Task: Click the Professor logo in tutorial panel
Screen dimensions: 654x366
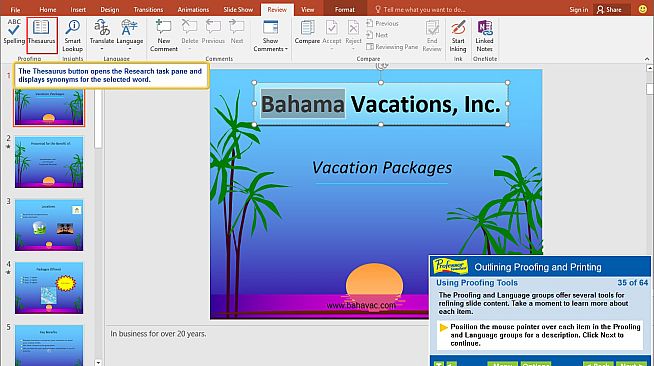Action: [x=450, y=266]
